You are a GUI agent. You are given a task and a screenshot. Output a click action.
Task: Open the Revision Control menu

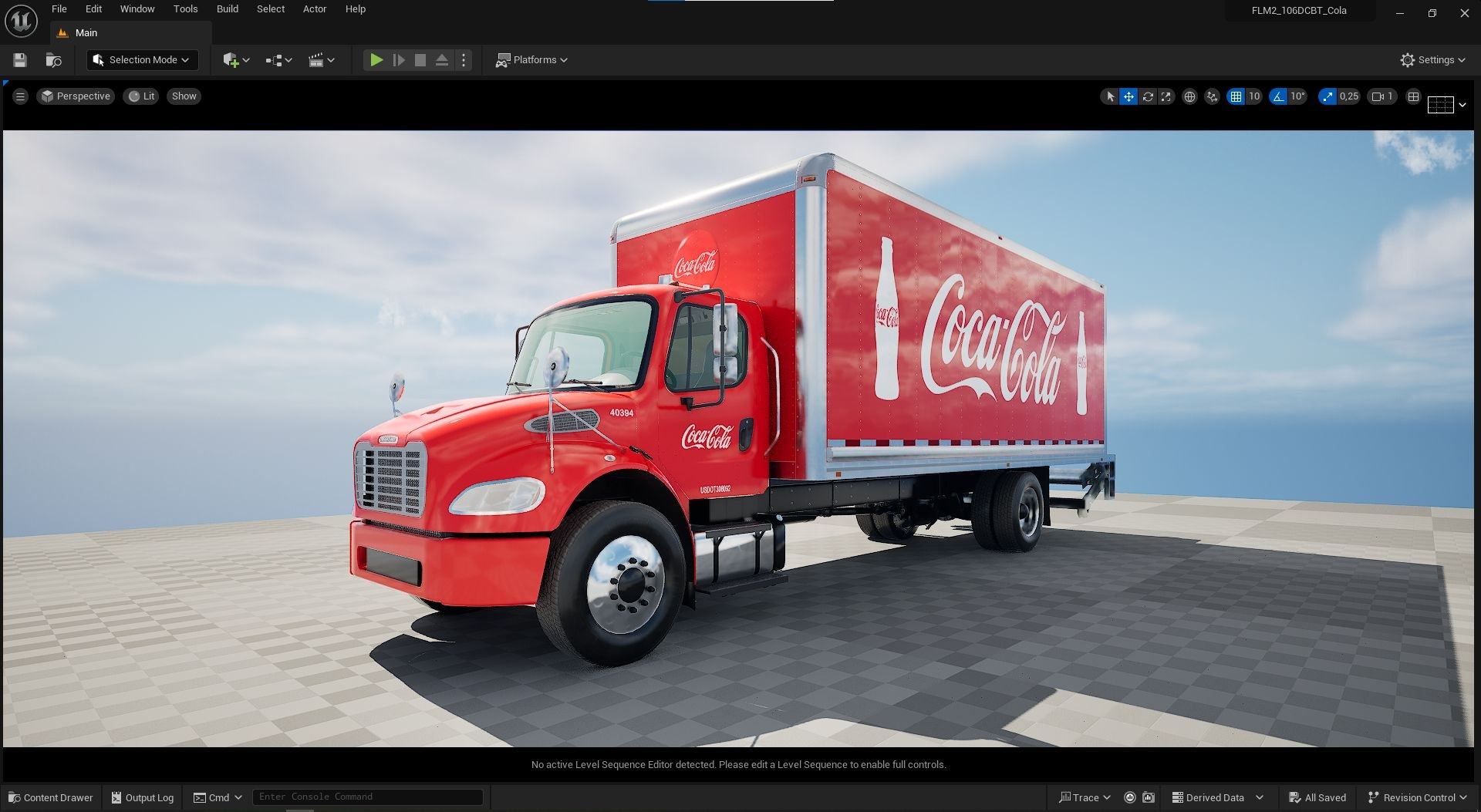tap(1418, 797)
